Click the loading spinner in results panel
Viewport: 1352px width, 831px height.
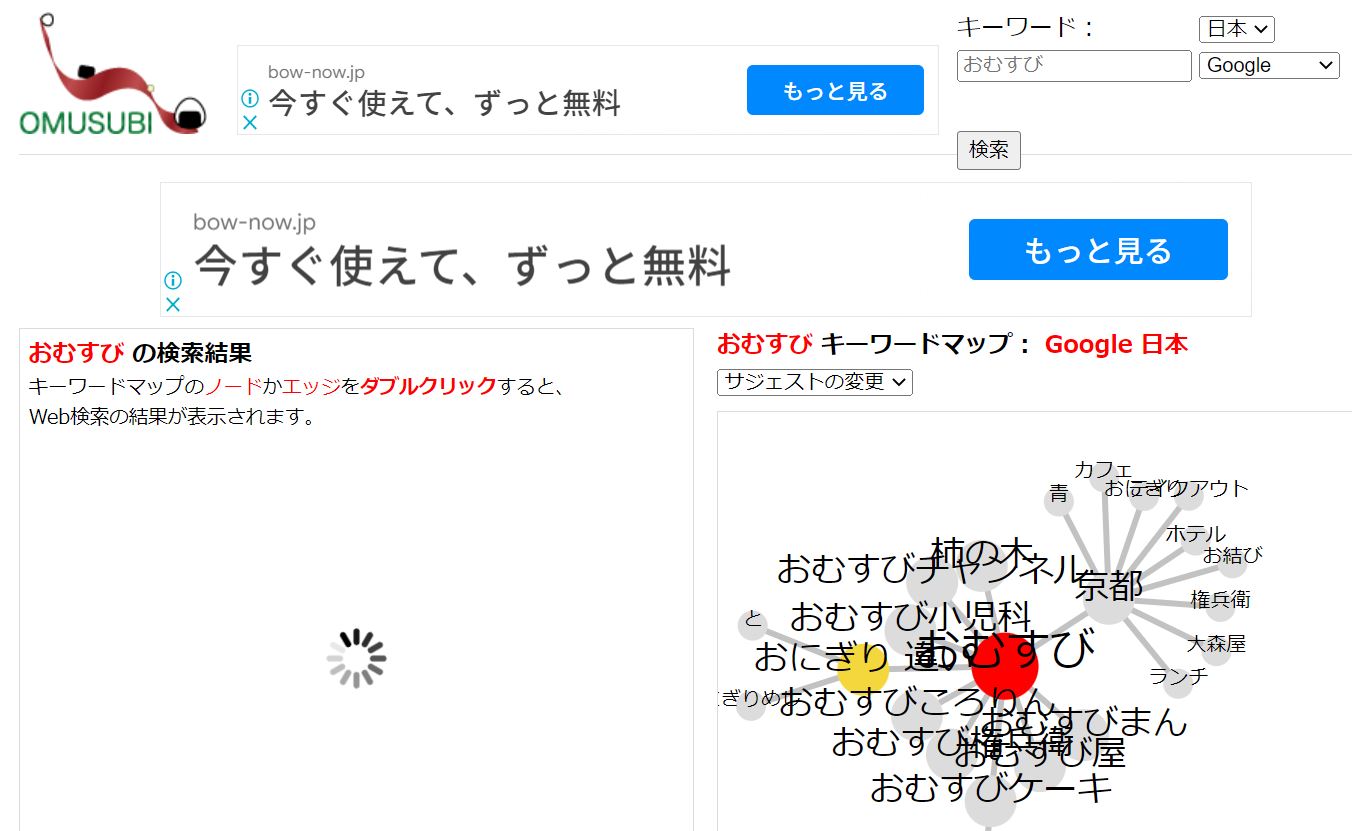(x=356, y=658)
